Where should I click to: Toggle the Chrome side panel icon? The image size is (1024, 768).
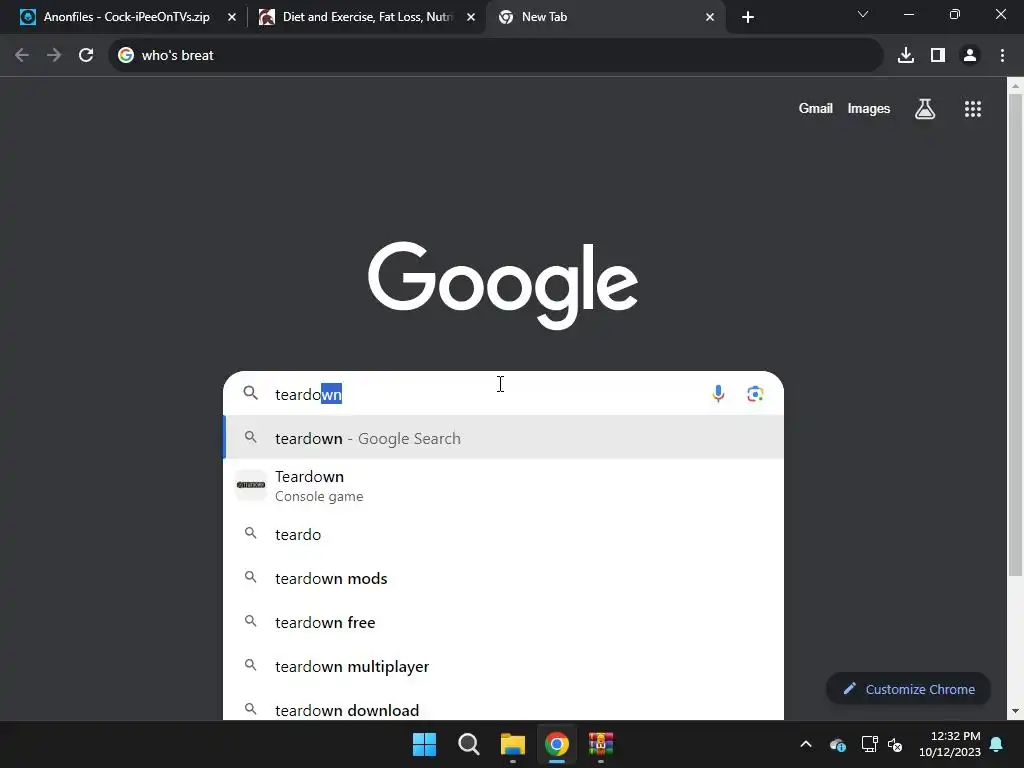click(x=938, y=56)
